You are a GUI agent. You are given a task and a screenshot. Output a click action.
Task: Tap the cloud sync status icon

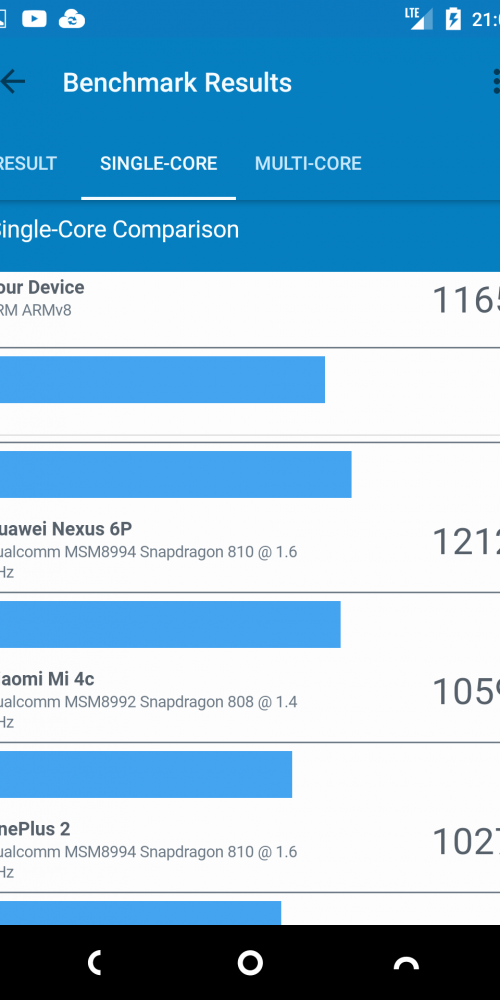coord(72,19)
